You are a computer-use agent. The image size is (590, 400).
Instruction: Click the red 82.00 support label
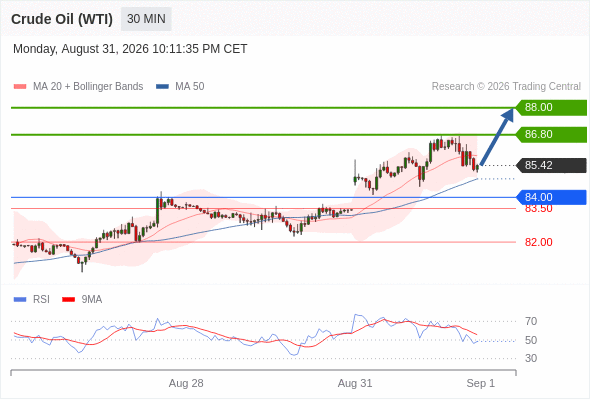coord(539,242)
